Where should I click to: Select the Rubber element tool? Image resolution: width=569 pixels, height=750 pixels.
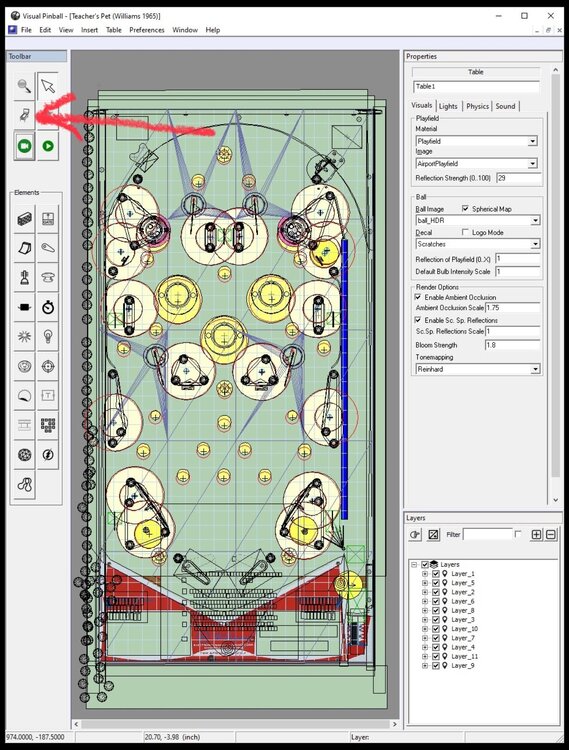pos(24,484)
